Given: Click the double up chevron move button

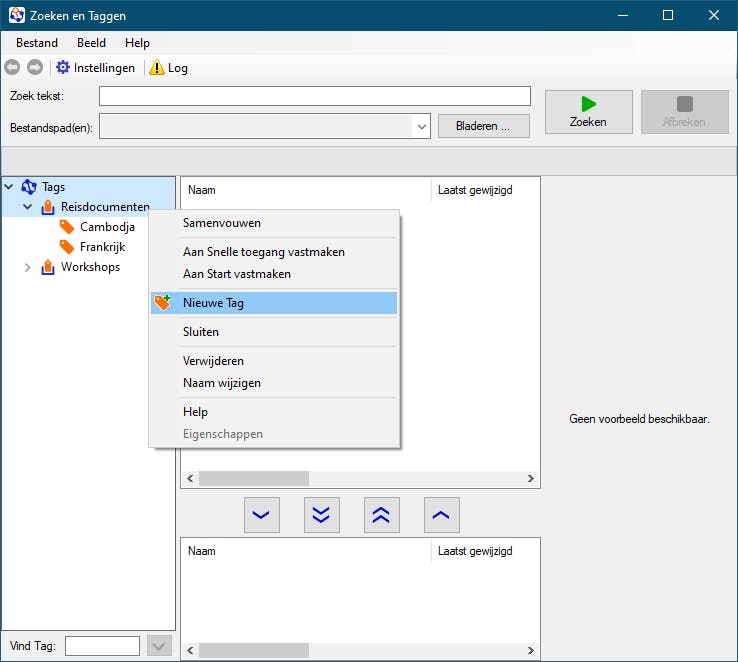Looking at the screenshot, I should pos(382,515).
